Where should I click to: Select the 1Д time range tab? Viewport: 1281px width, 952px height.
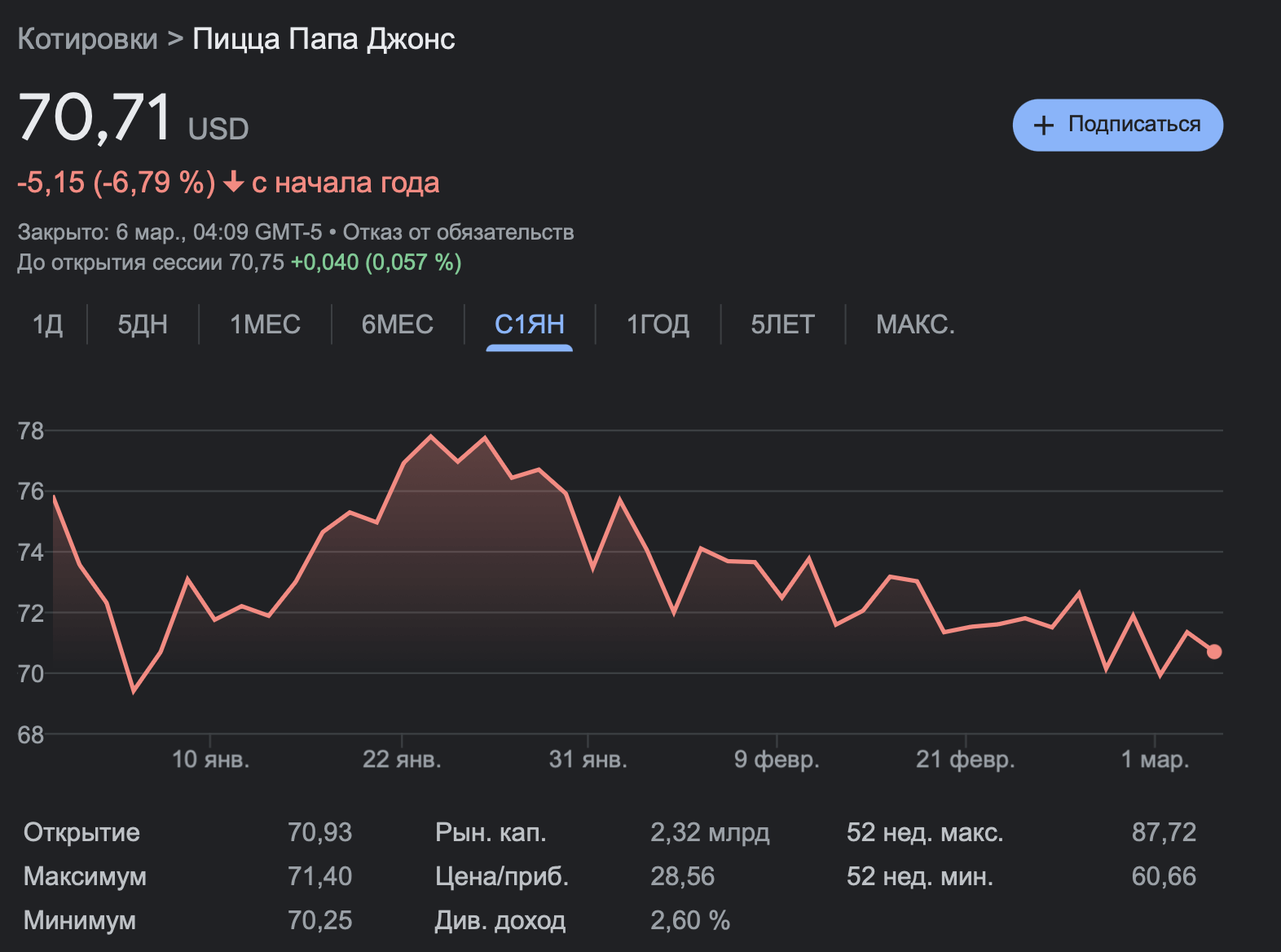coord(47,324)
